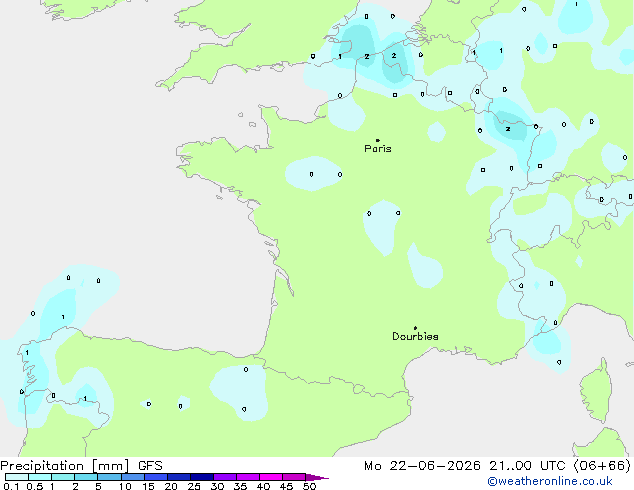Click the legend value 25
Viewport: 634px width, 490px height.
pyautogui.click(x=194, y=486)
